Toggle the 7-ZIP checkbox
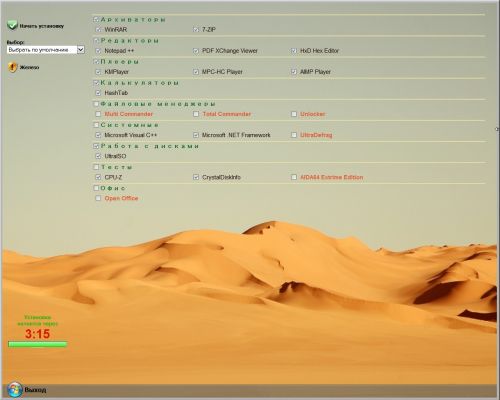This screenshot has width=500, height=400. click(196, 30)
